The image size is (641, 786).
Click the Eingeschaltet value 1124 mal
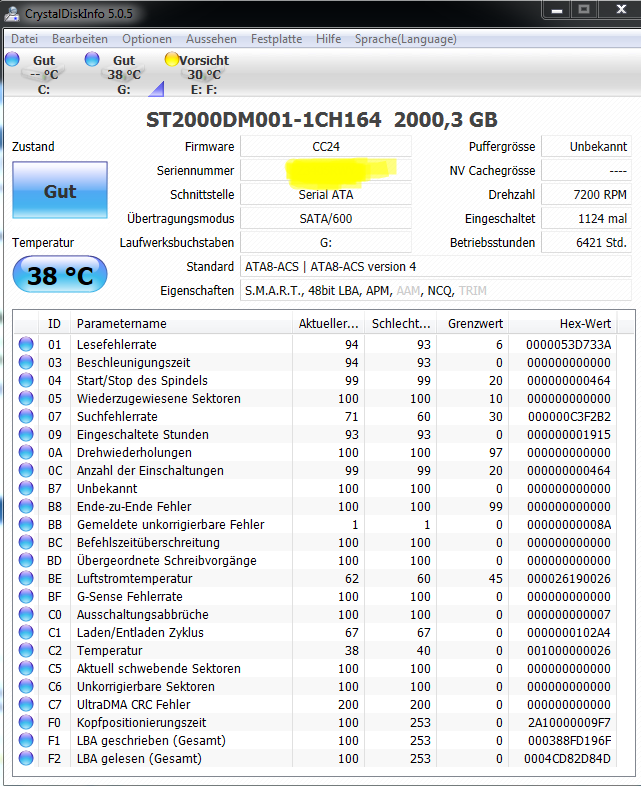586,219
